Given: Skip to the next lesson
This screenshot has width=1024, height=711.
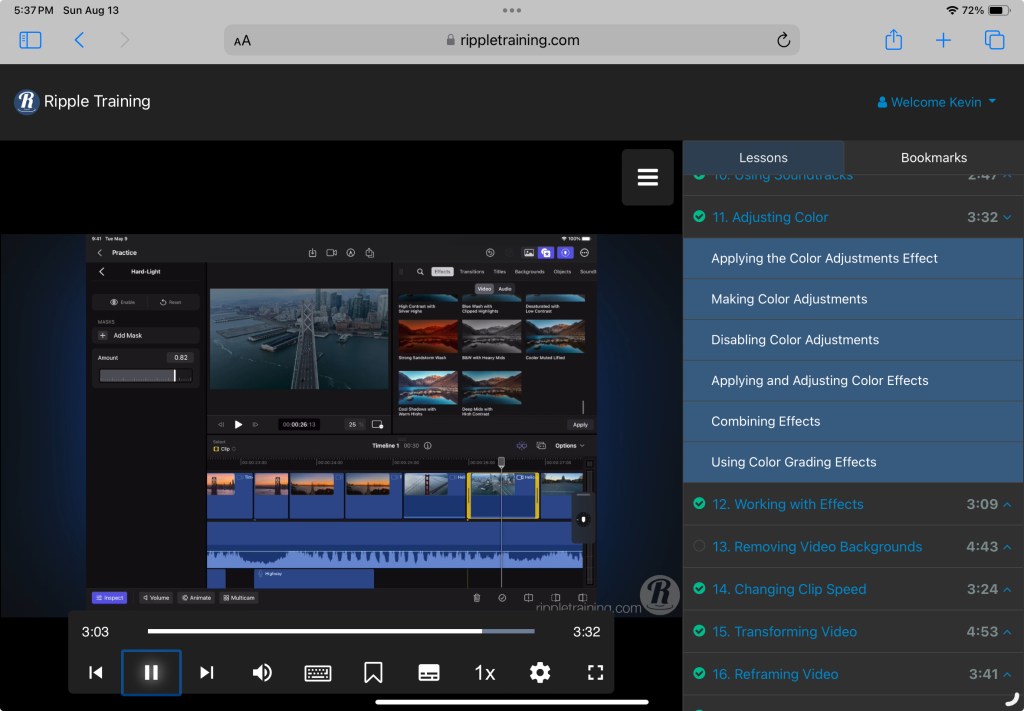Looking at the screenshot, I should (x=207, y=672).
